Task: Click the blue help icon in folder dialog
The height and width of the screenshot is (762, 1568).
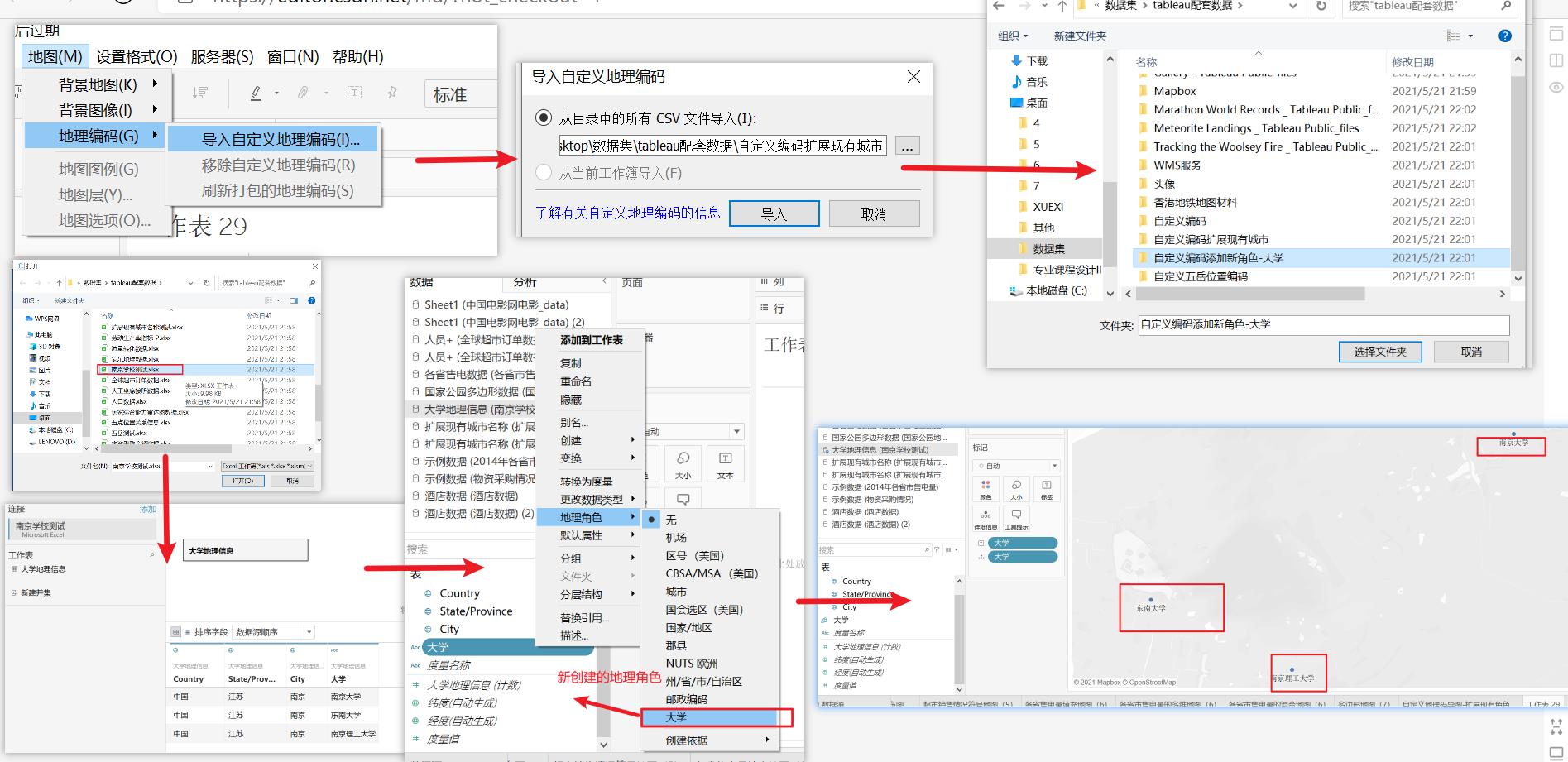Action: coord(1505,36)
